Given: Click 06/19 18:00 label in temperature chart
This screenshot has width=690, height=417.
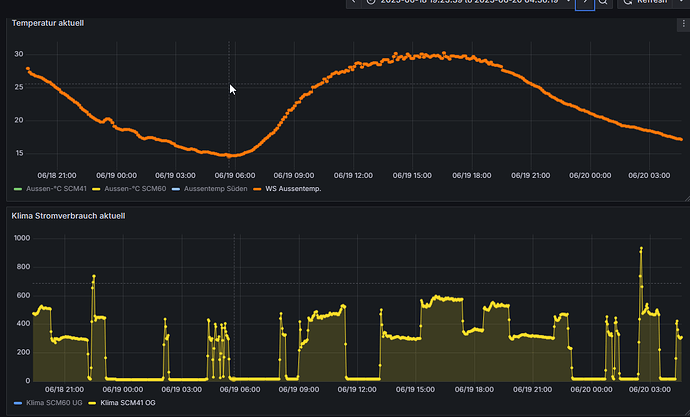Looking at the screenshot, I should click(471, 176).
